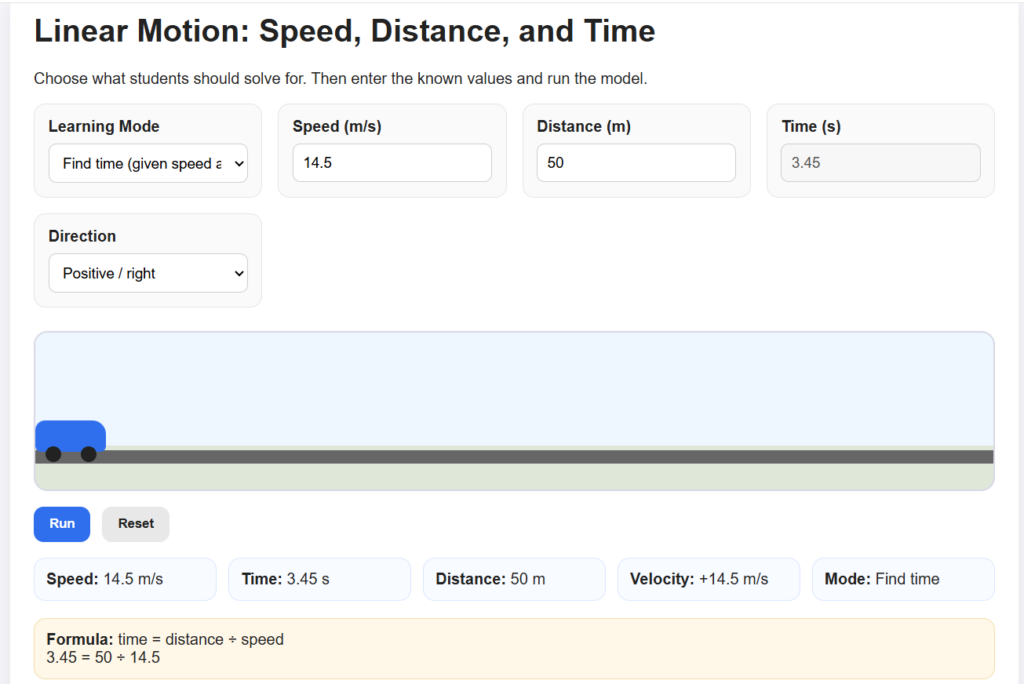1024x684 pixels.
Task: Select the Speed 14.5 m/s readout card
Action: tap(124, 579)
